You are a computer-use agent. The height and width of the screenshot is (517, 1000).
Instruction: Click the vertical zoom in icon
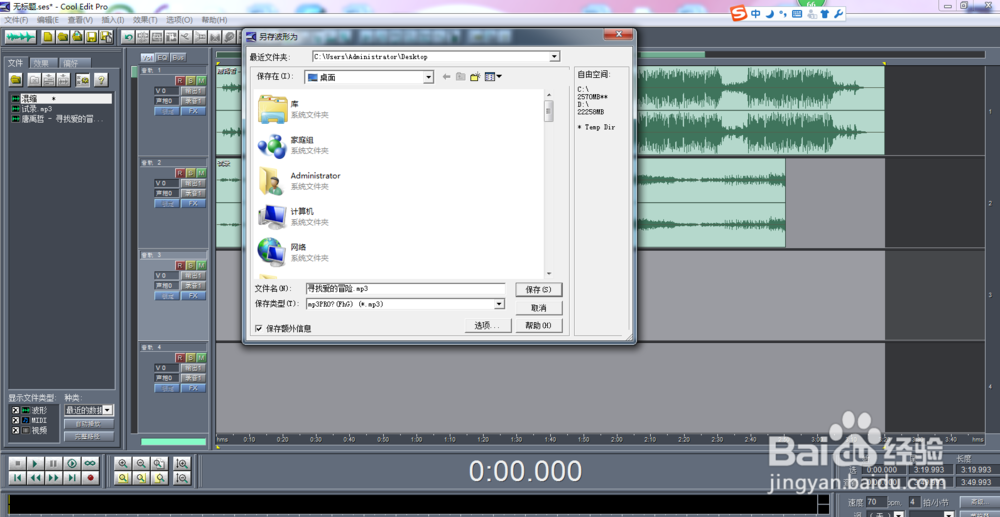(182, 463)
